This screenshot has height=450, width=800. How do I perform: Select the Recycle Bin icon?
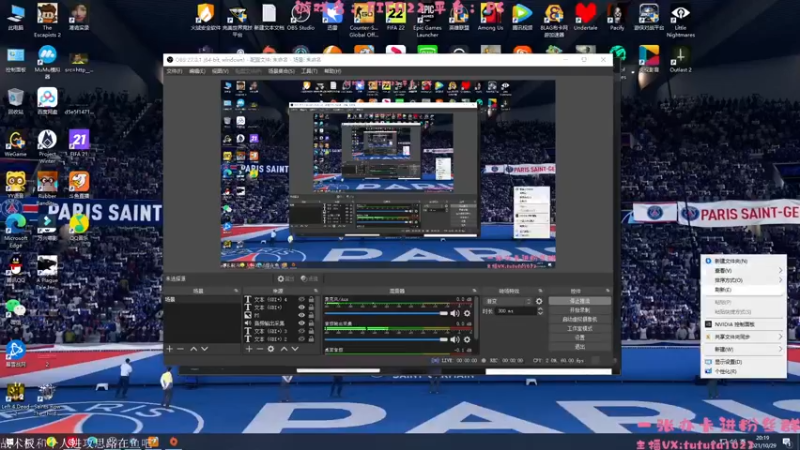click(15, 101)
